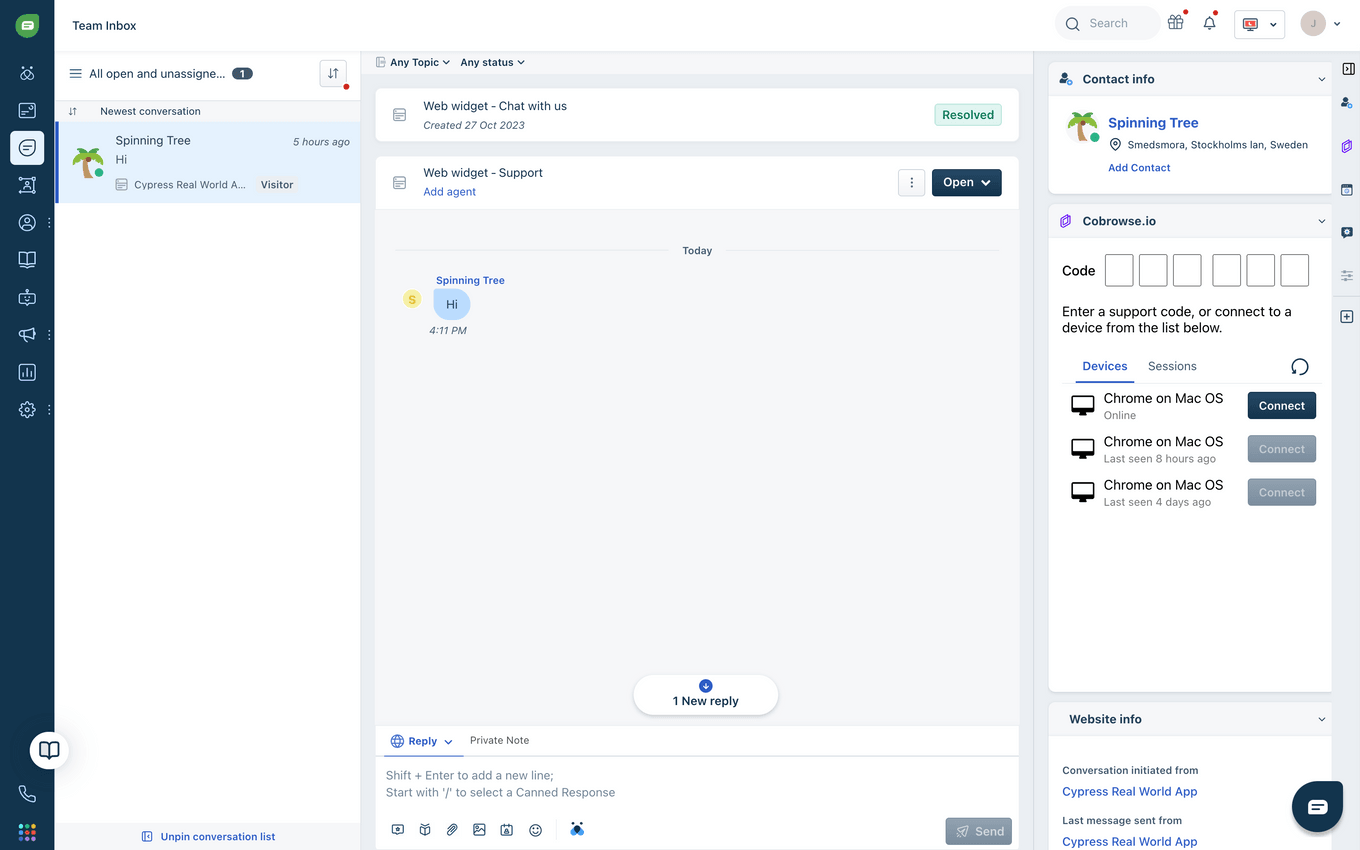Click the bot icon in left sidebar
Image resolution: width=1360 pixels, height=850 pixels.
click(27, 297)
